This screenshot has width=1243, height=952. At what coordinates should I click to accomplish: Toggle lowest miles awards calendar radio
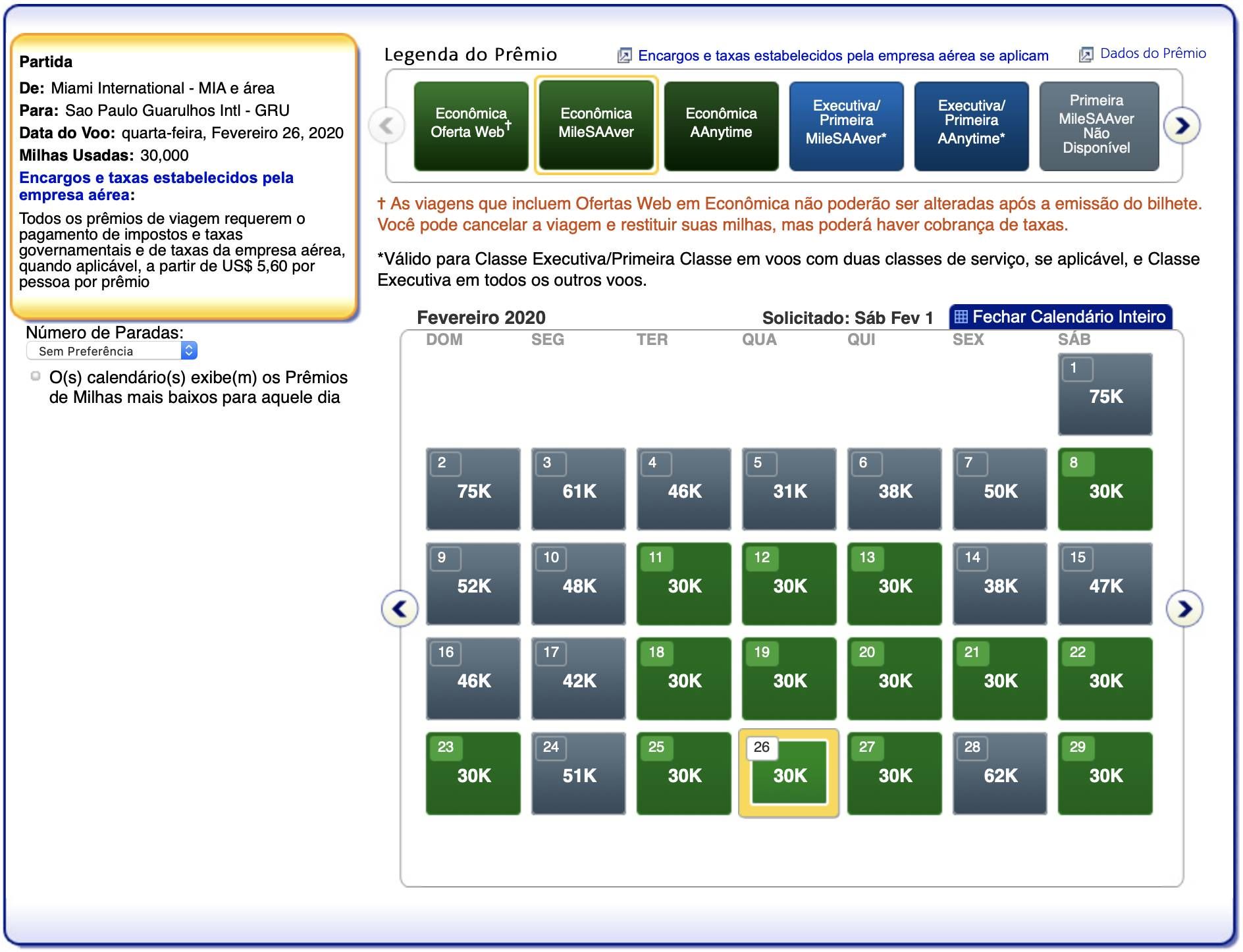tap(36, 377)
